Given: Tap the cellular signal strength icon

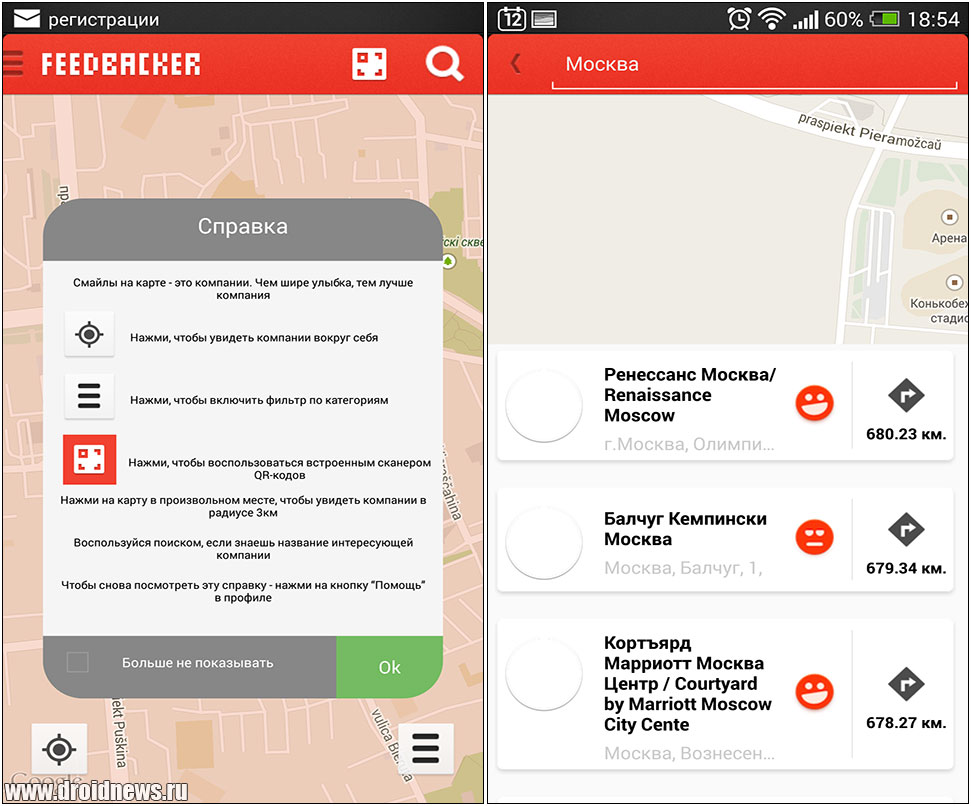Looking at the screenshot, I should (x=805, y=19).
